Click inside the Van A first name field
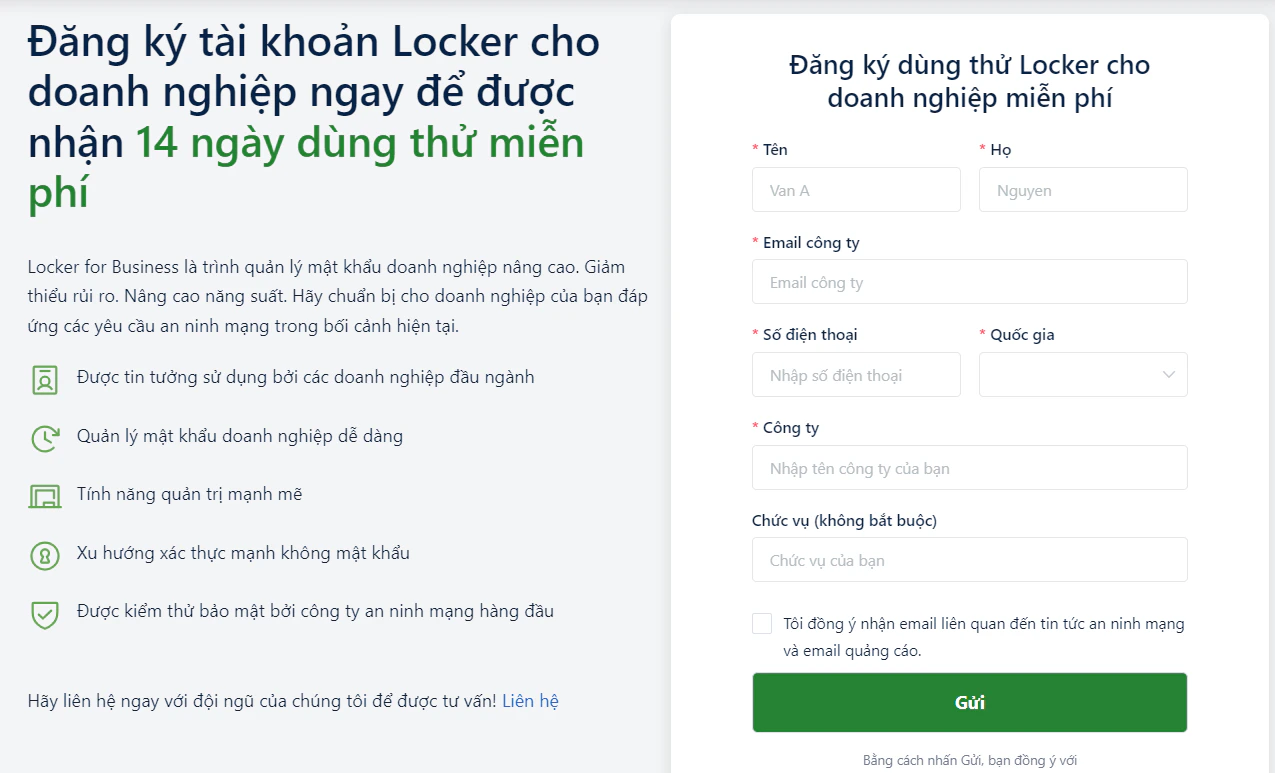Screen dimensions: 1275x773 pyautogui.click(x=856, y=189)
